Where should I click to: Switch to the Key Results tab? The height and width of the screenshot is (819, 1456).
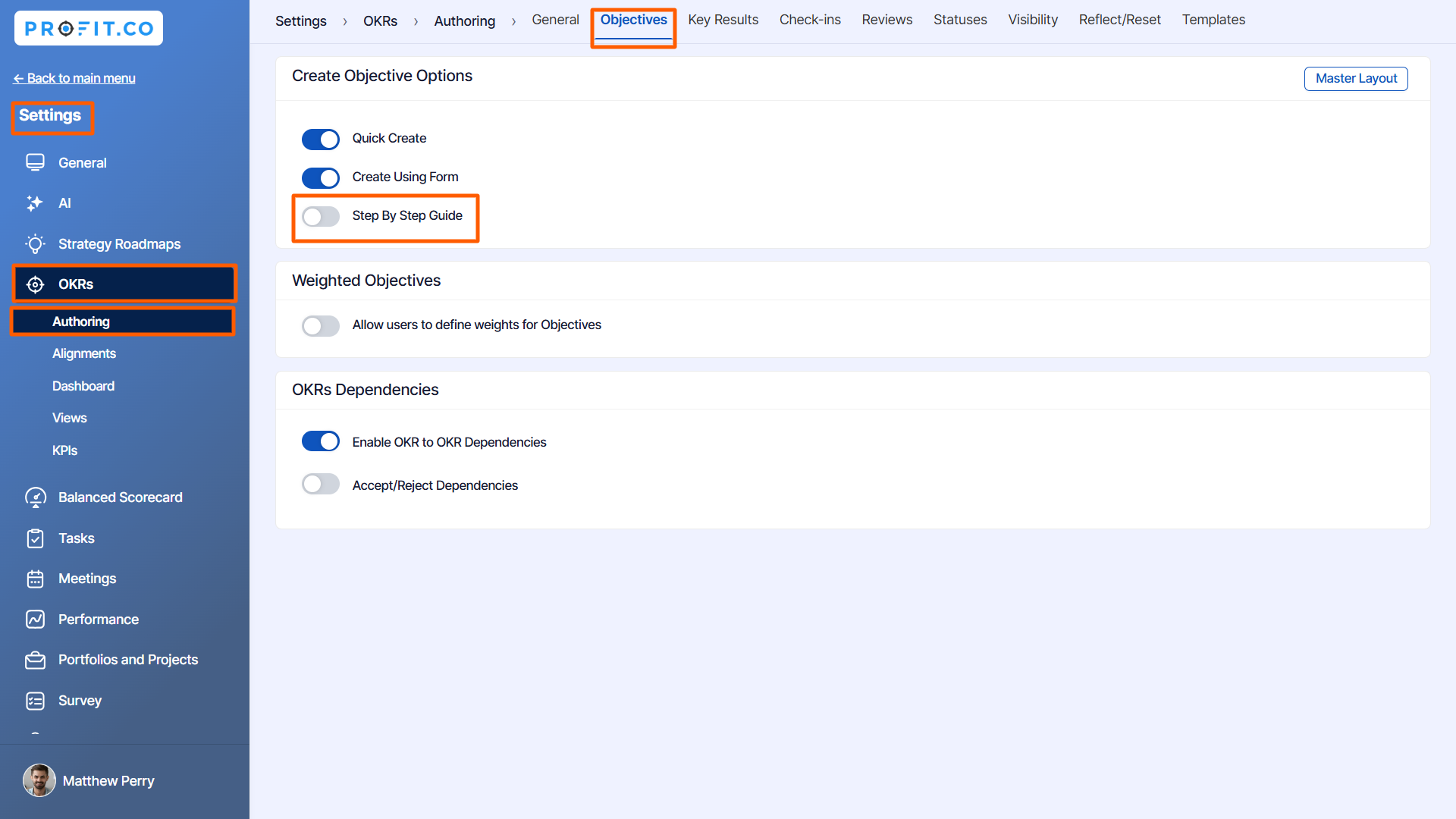[723, 20]
